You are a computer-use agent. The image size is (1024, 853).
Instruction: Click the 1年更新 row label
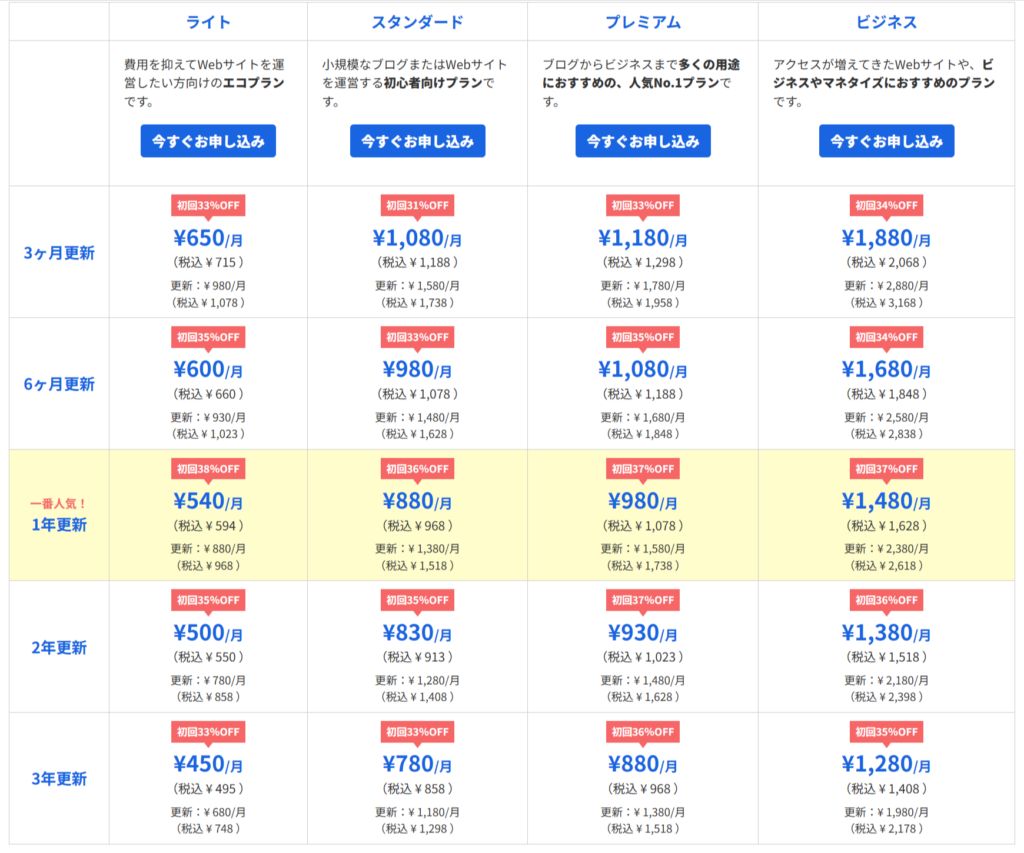(59, 525)
